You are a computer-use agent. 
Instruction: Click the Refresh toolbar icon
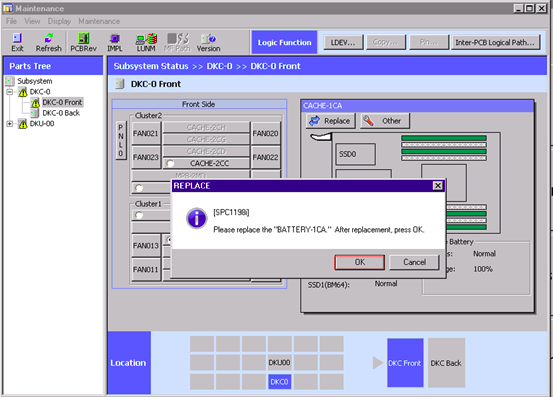pyautogui.click(x=48, y=42)
